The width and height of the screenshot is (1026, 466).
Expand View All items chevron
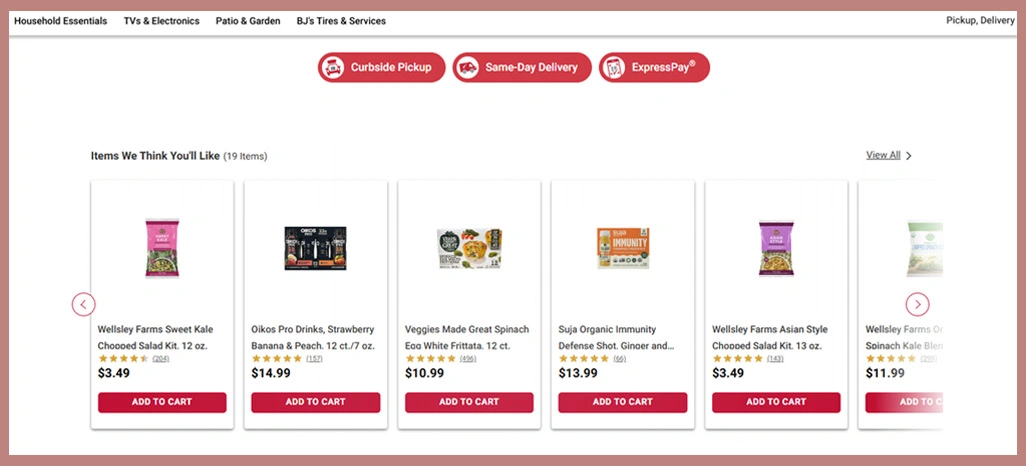tap(908, 156)
